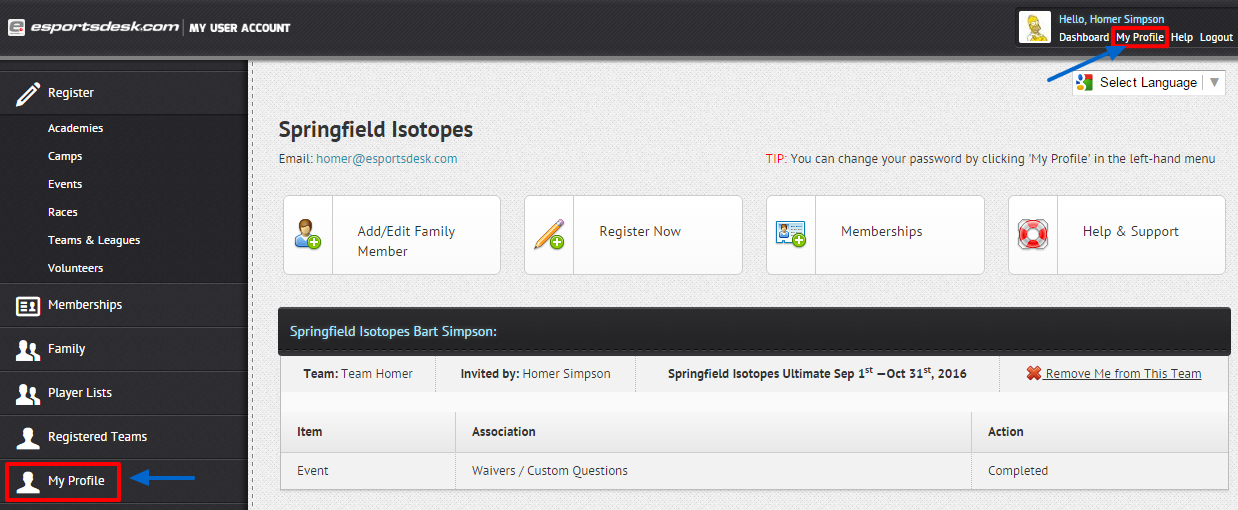Click the Register Now pencil icon
Screen dimensions: 1238x510
point(549,234)
